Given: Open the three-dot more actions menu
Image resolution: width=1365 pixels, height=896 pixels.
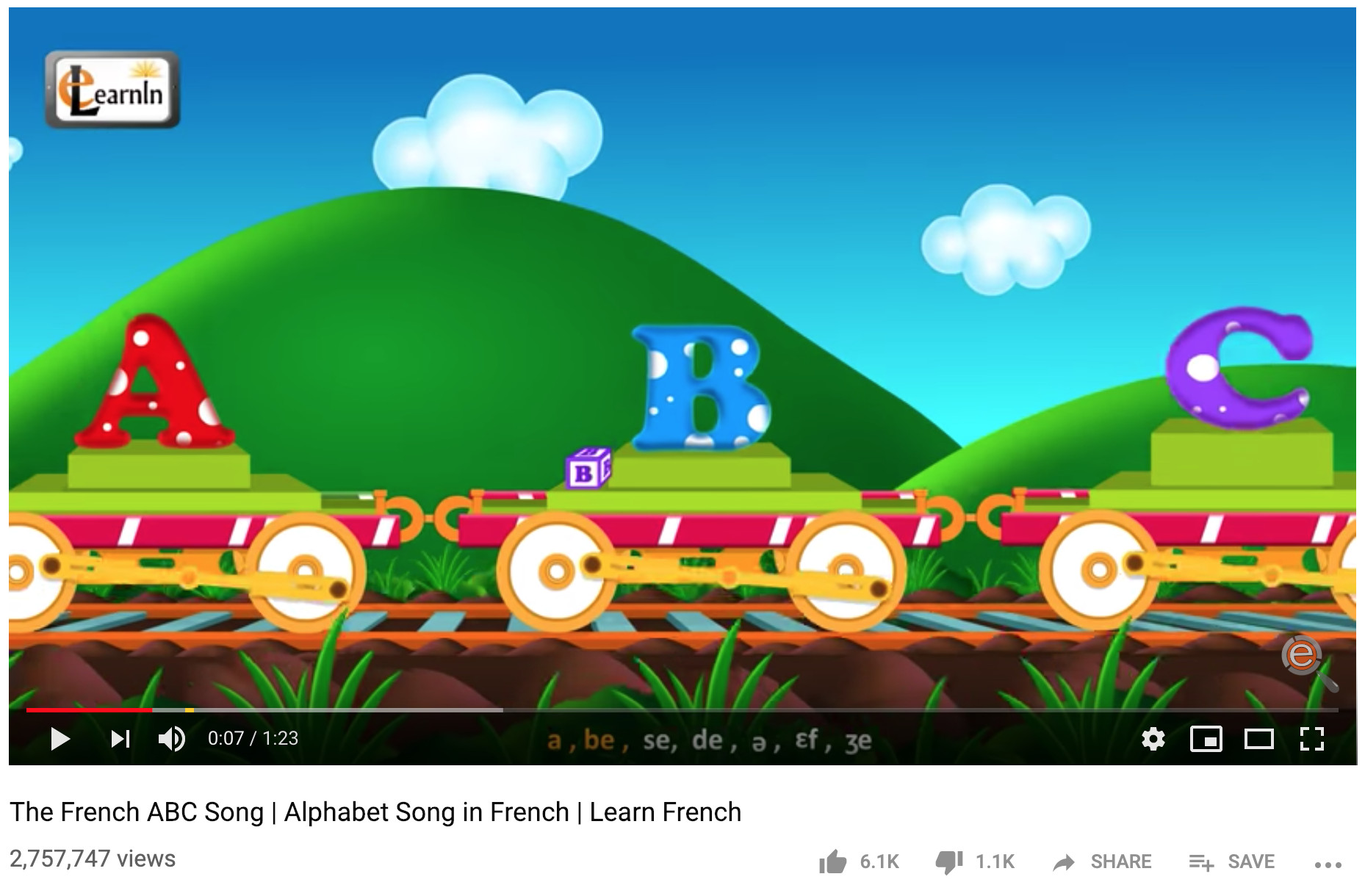Looking at the screenshot, I should [x=1328, y=864].
